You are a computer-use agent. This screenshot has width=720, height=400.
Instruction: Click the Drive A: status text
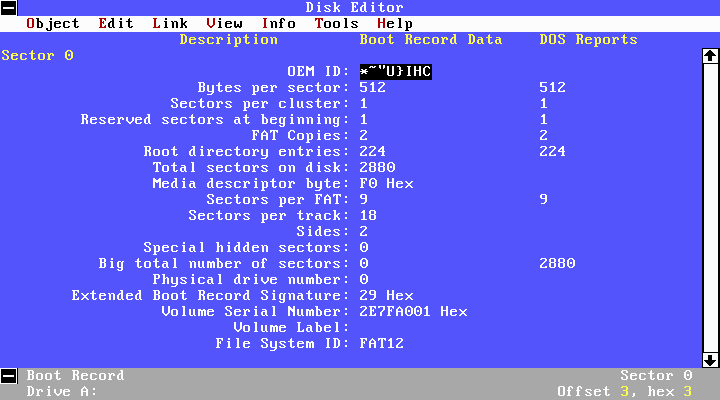tap(62, 392)
